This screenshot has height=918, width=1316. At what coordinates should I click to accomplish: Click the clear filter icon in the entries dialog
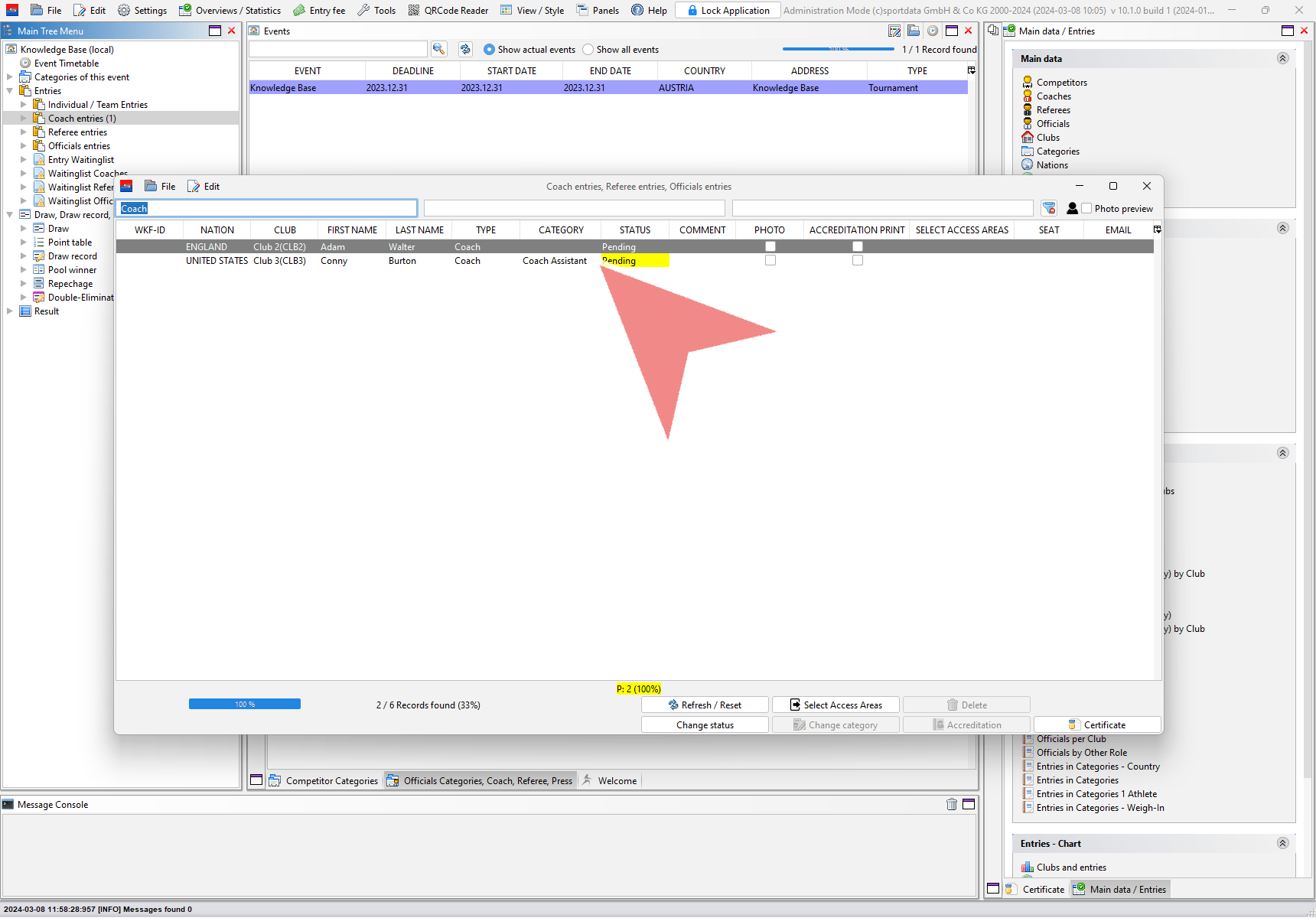(1049, 208)
